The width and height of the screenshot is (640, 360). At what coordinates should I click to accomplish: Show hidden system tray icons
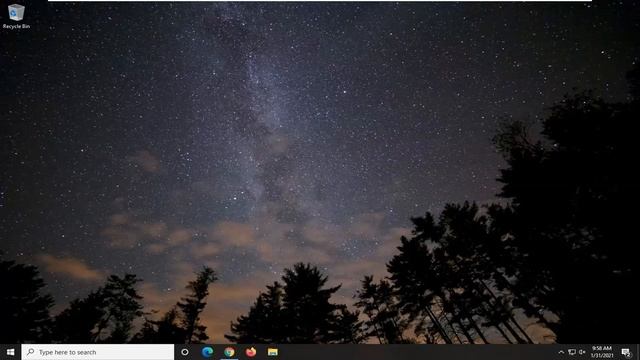561,352
